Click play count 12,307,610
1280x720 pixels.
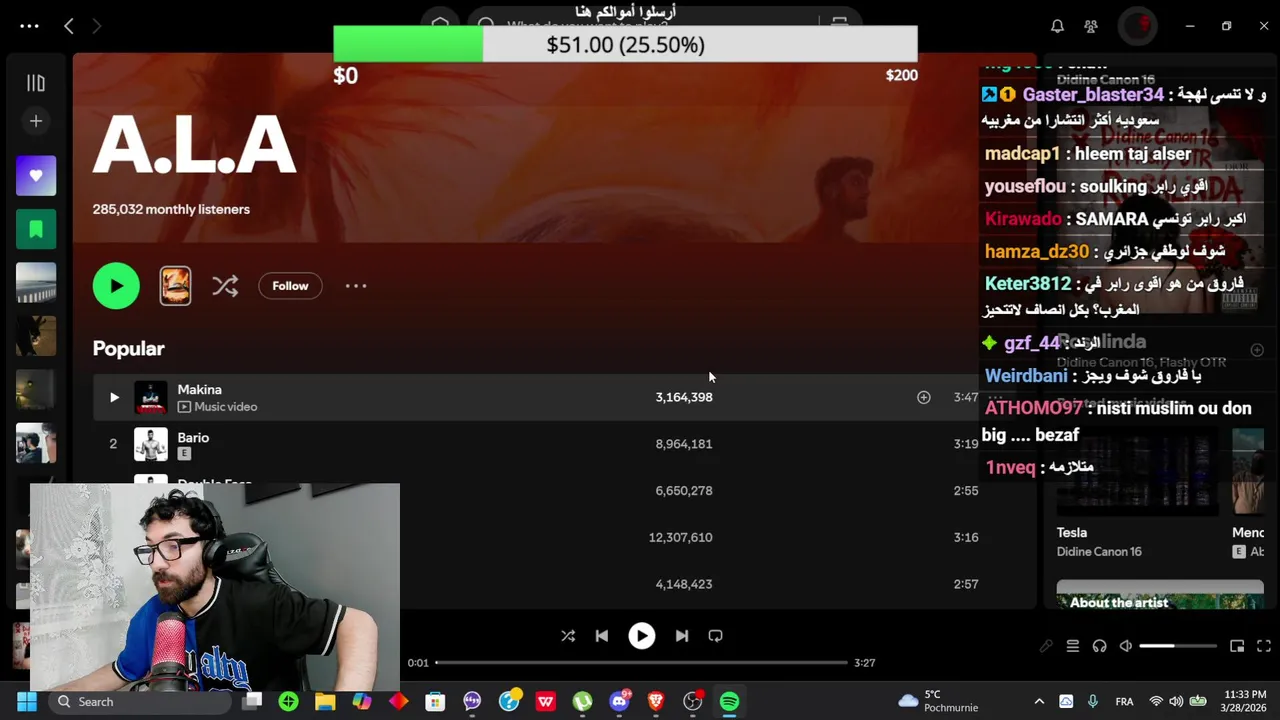click(x=680, y=537)
